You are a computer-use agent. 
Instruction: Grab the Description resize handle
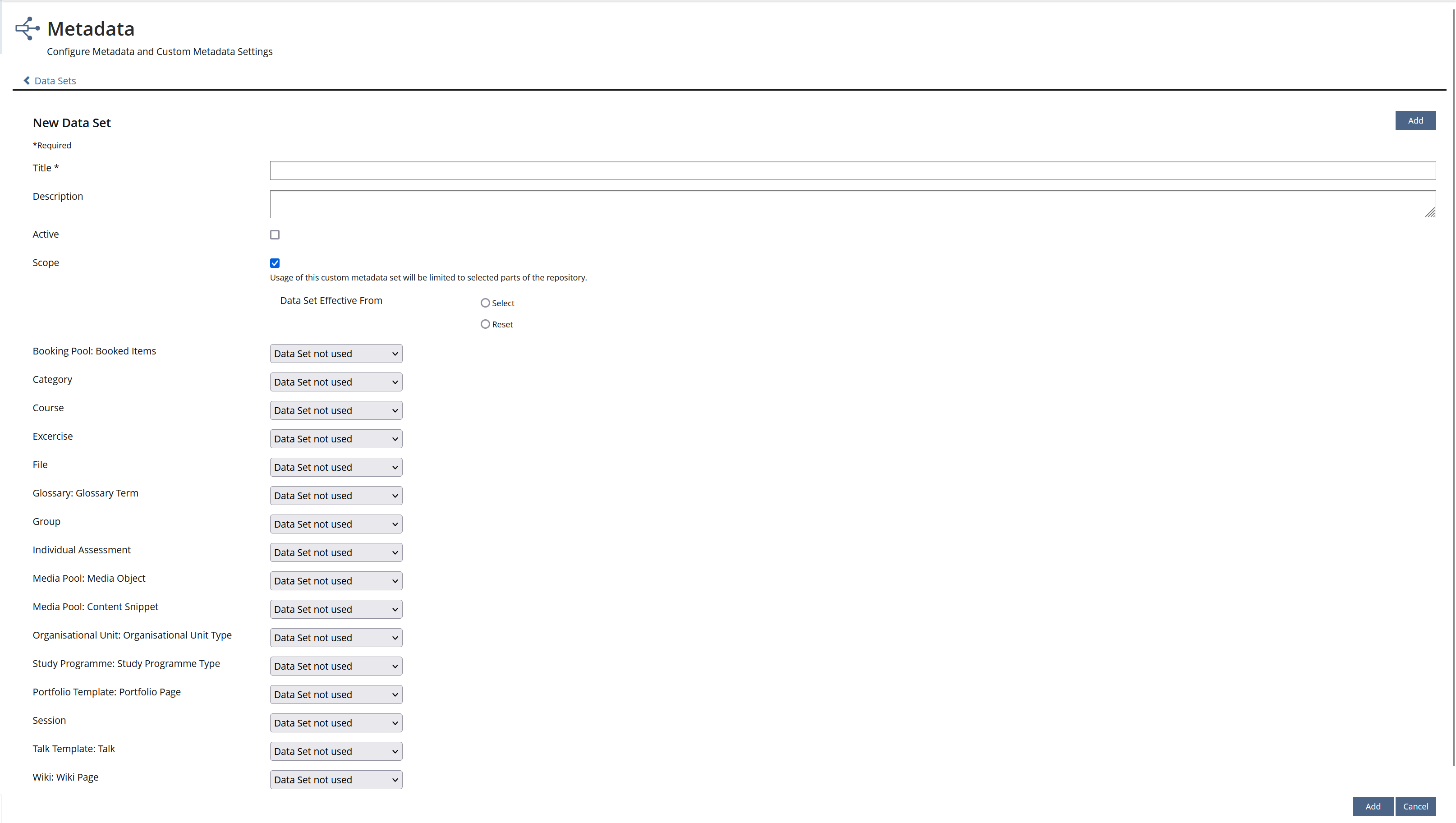pyautogui.click(x=1430, y=212)
